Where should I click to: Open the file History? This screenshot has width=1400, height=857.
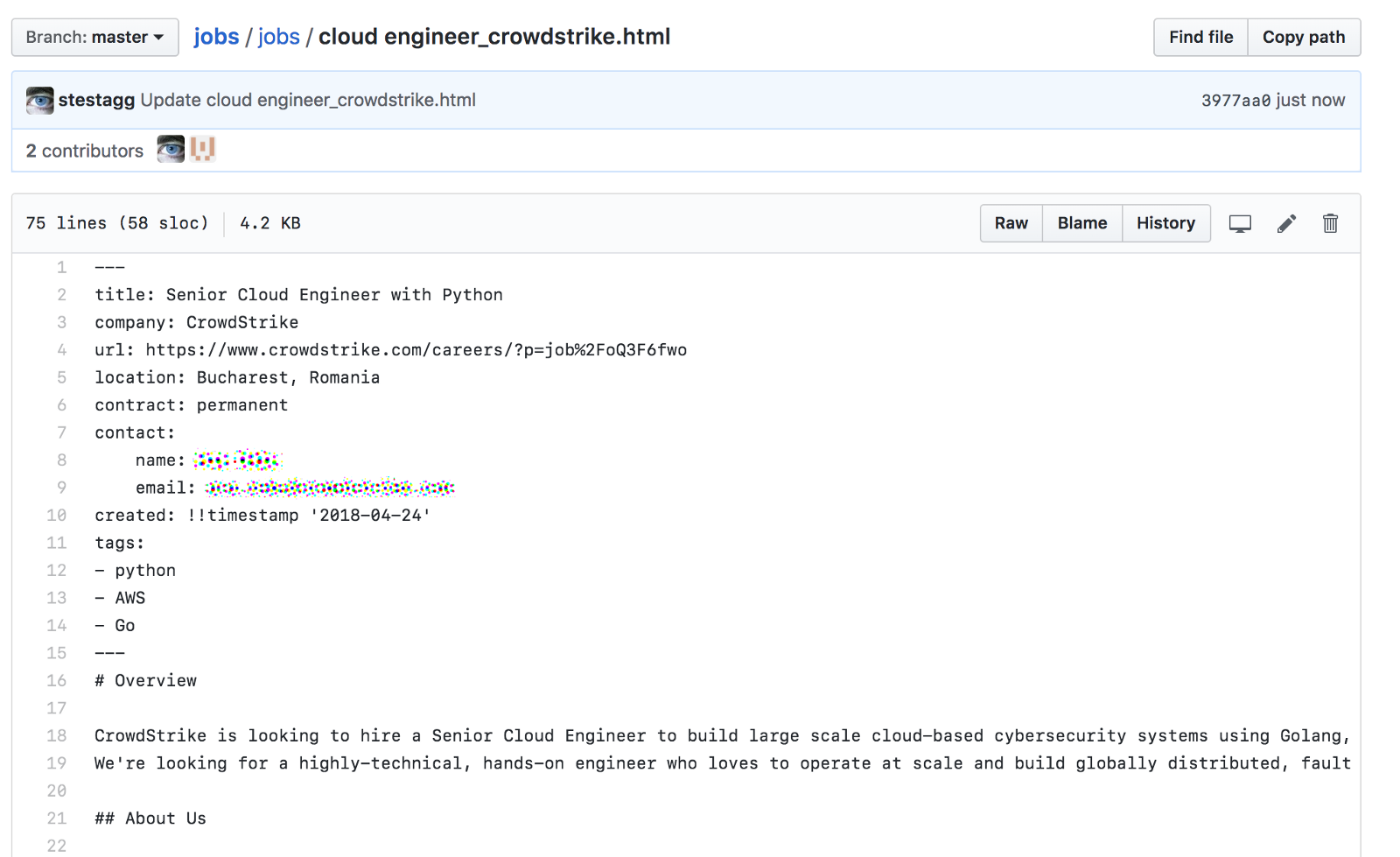(1165, 223)
